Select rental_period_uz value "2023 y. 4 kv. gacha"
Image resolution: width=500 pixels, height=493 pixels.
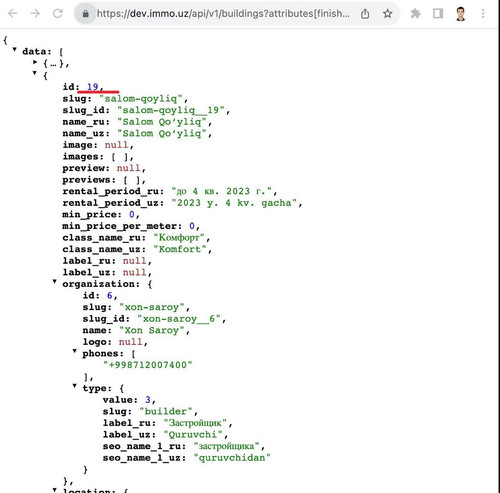[234, 203]
